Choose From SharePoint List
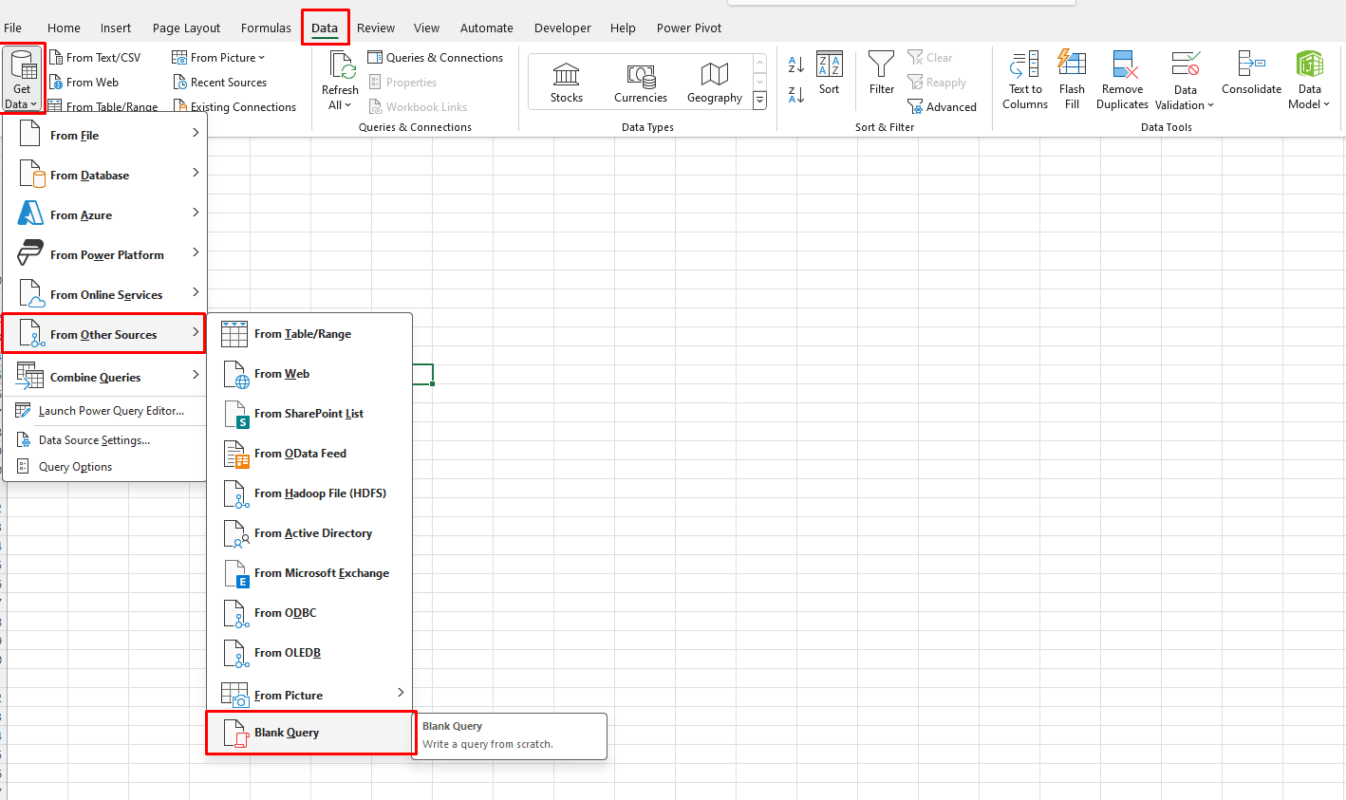Image resolution: width=1346 pixels, height=800 pixels. pos(310,414)
